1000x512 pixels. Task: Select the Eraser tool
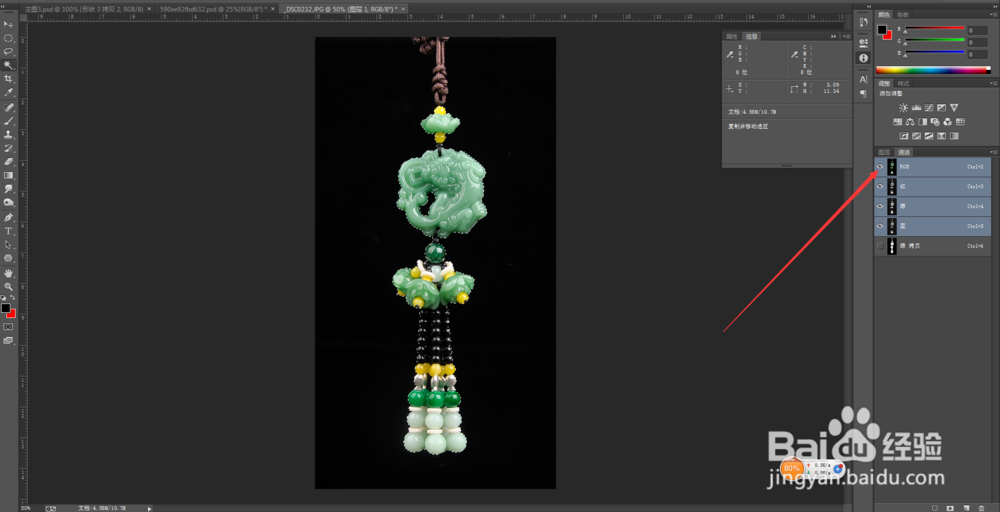(x=8, y=161)
